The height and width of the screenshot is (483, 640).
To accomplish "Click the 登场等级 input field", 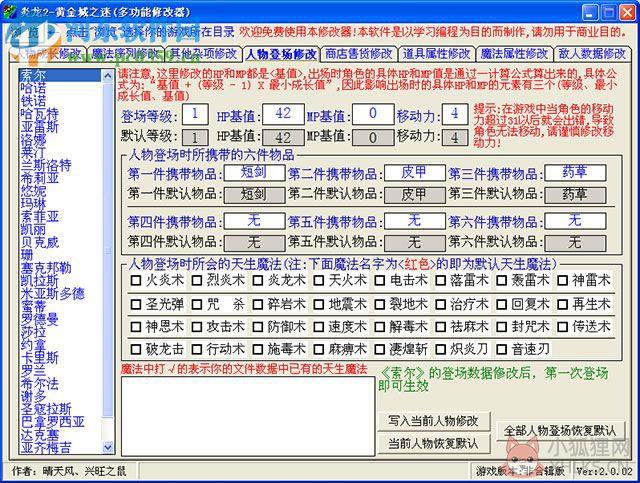I will coord(195,114).
